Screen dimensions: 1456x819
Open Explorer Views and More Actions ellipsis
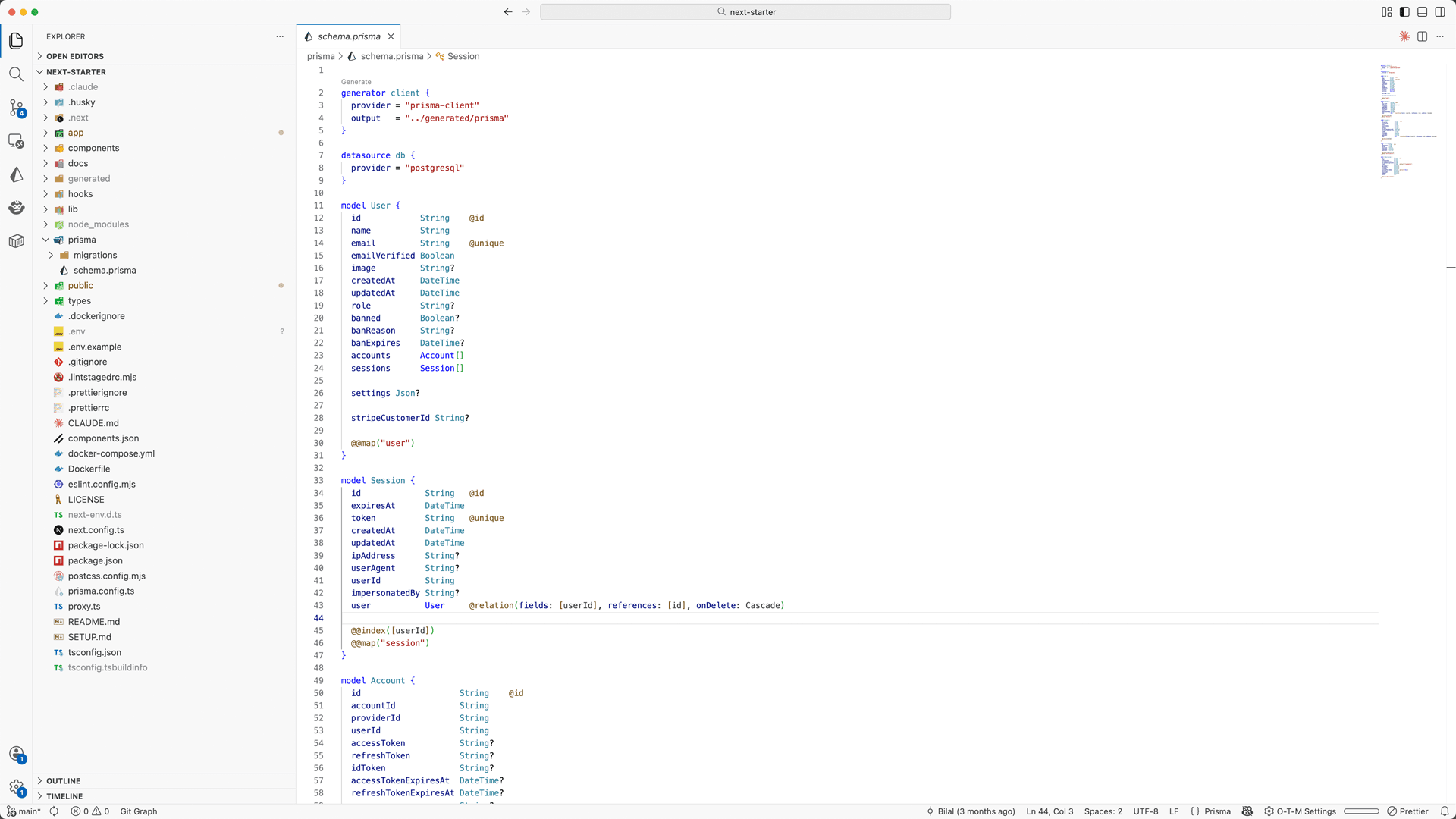[280, 36]
